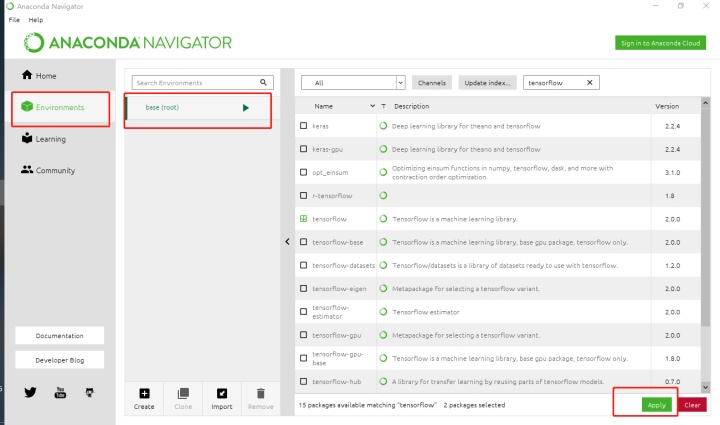Check the tensorflow-hub package checkbox
Image resolution: width=720 pixels, height=425 pixels.
point(304,381)
